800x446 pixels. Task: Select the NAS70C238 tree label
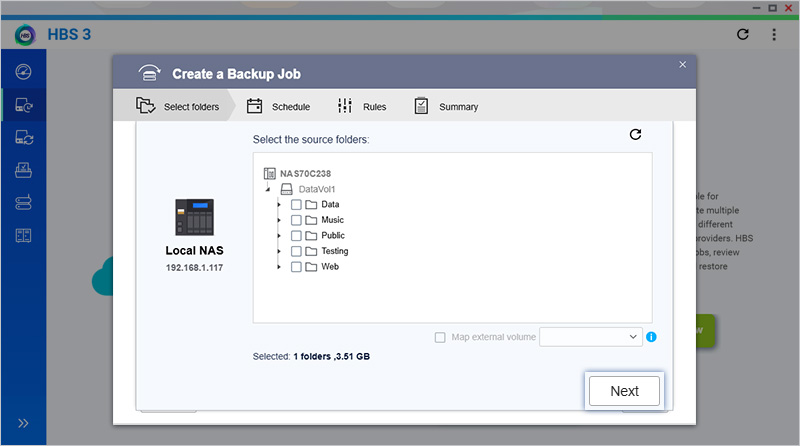[x=306, y=174]
